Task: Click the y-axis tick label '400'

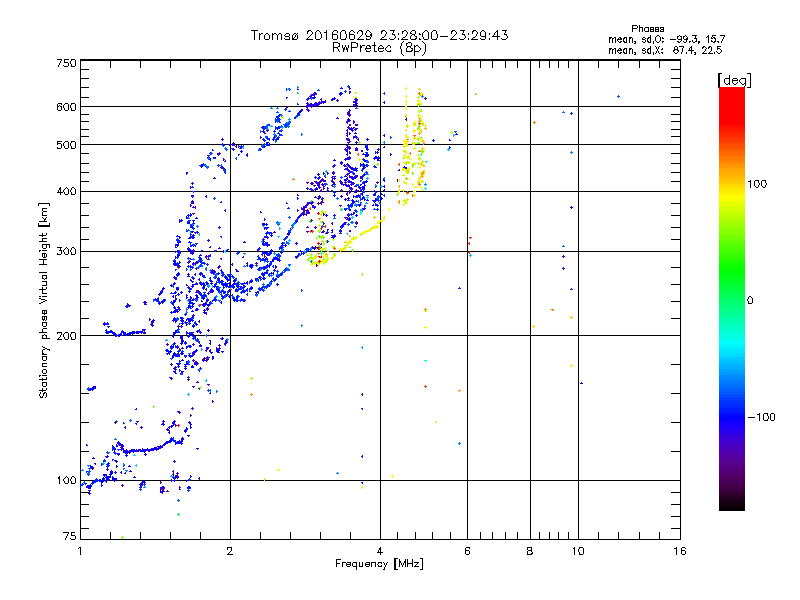Action: click(66, 192)
